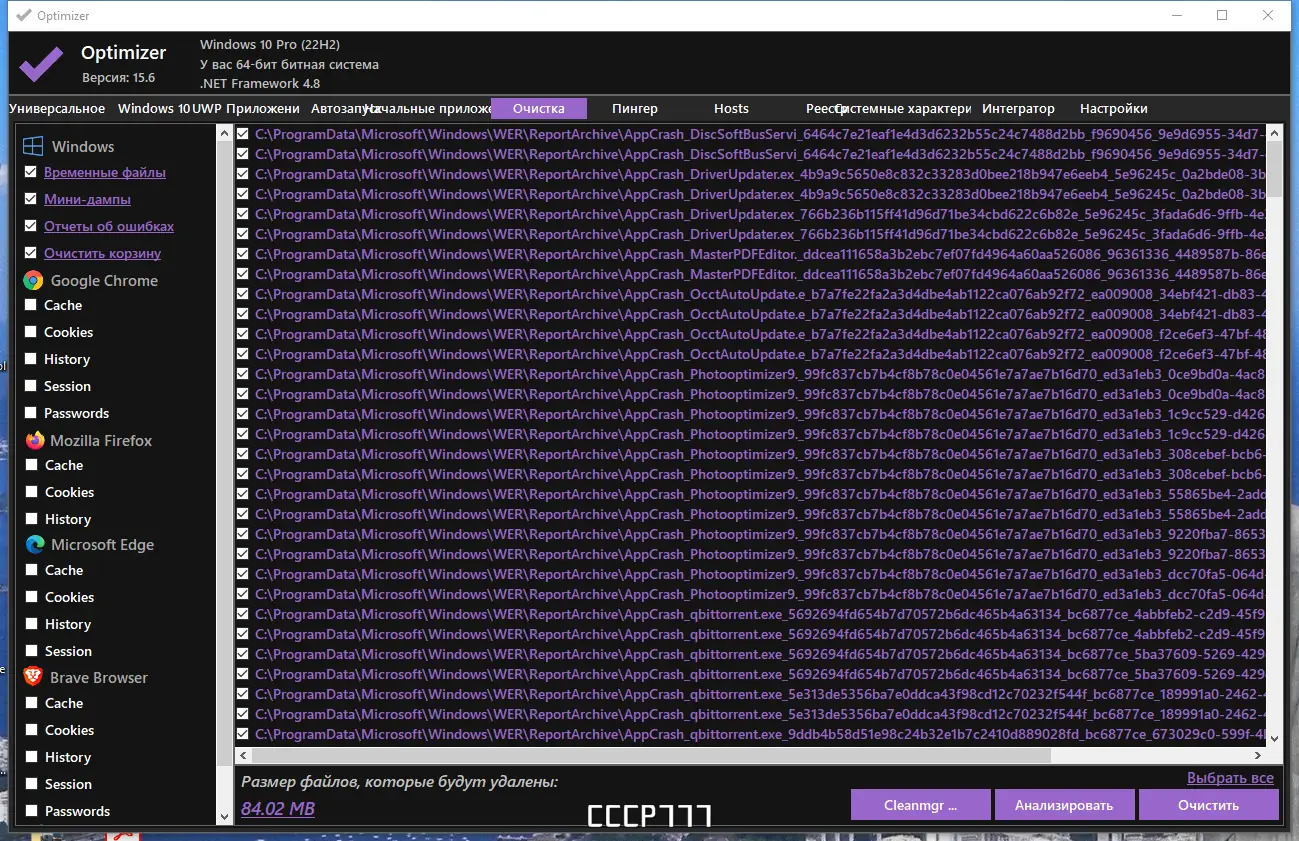Enable Cache cleaning under Google Chrome

(31, 305)
